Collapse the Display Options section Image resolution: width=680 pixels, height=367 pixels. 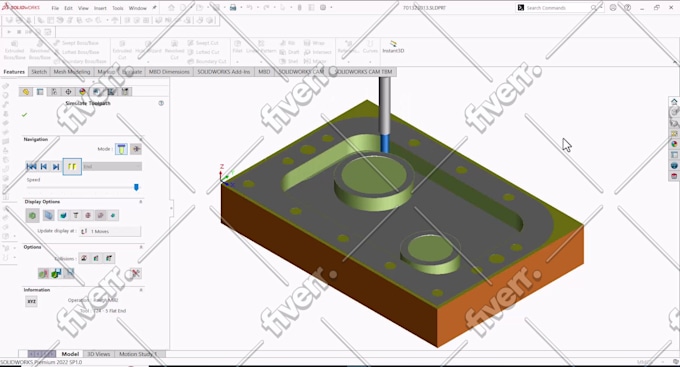tap(141, 202)
